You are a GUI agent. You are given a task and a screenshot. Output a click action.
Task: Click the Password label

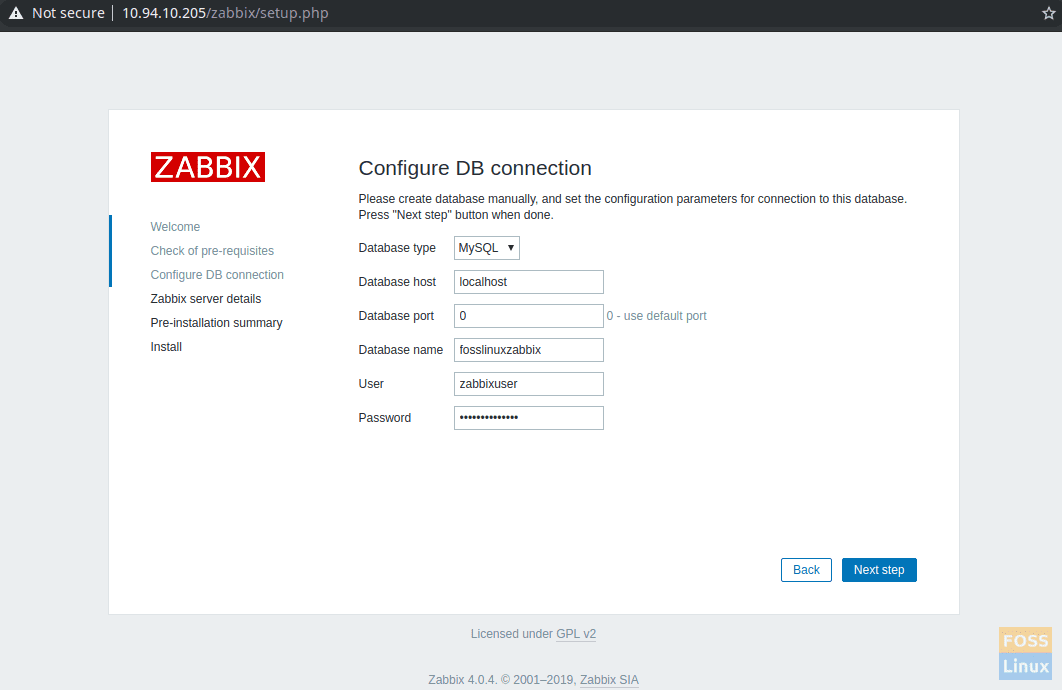pyautogui.click(x=385, y=418)
